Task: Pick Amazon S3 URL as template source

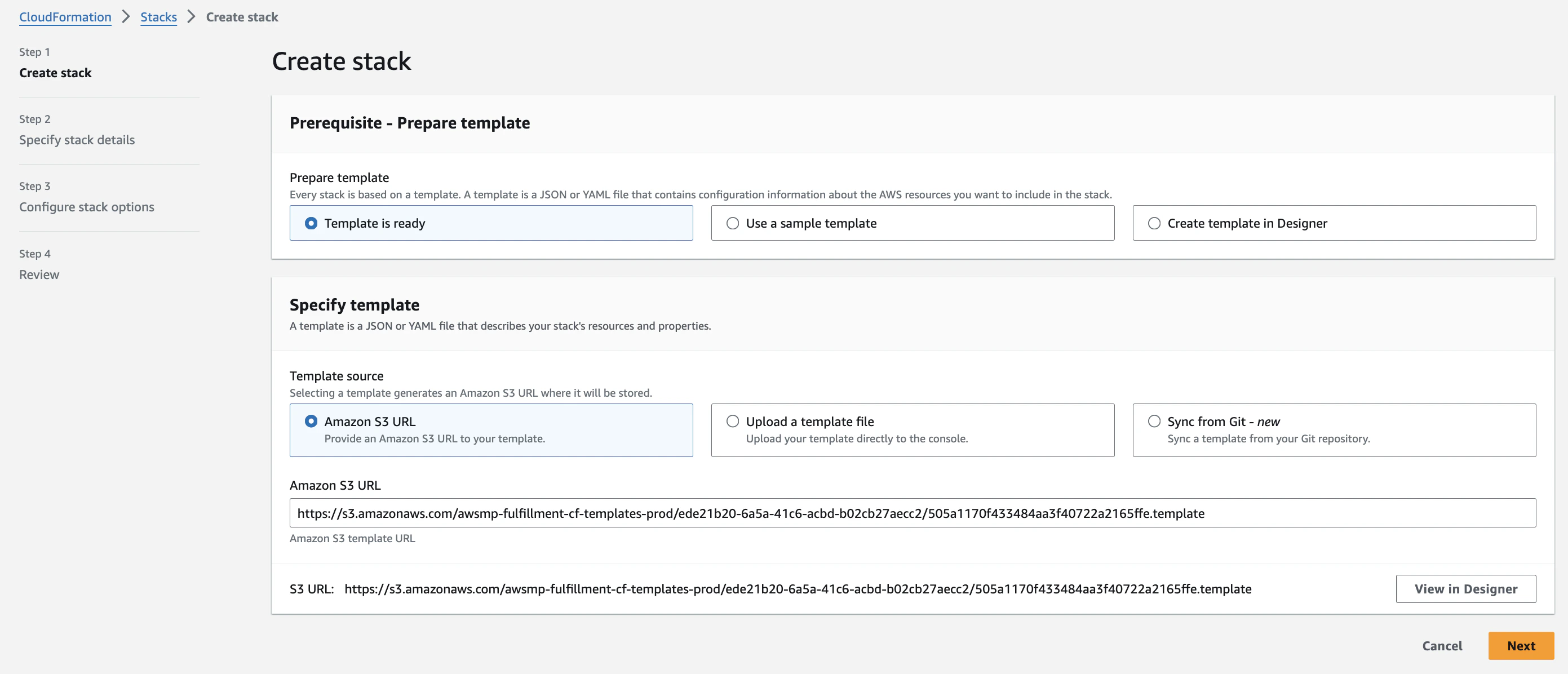Action: pyautogui.click(x=311, y=422)
